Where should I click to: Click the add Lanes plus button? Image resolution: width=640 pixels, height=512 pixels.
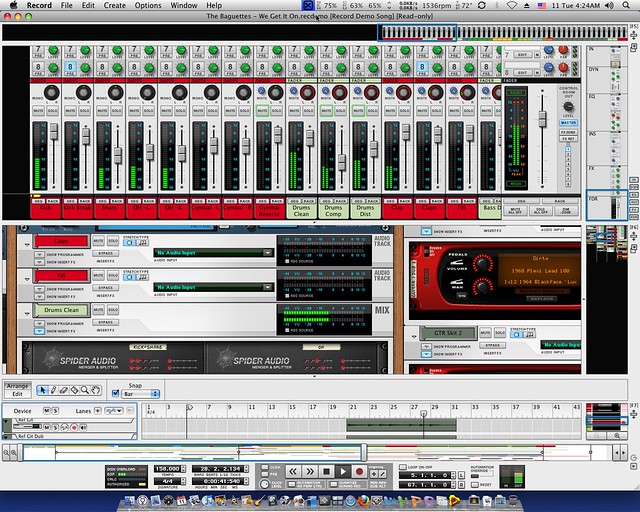pos(98,411)
